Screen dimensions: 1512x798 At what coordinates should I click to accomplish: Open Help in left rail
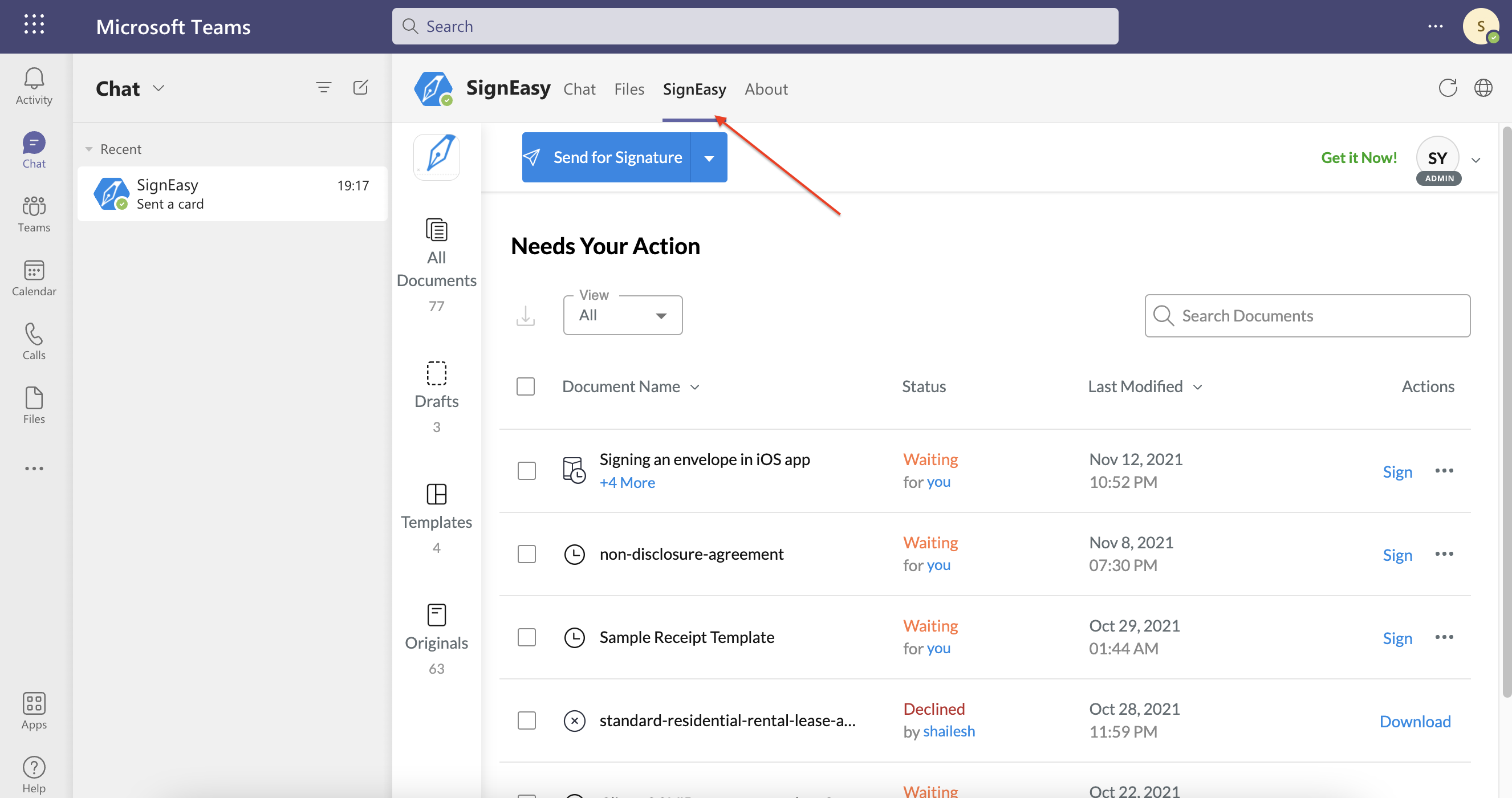[34, 774]
